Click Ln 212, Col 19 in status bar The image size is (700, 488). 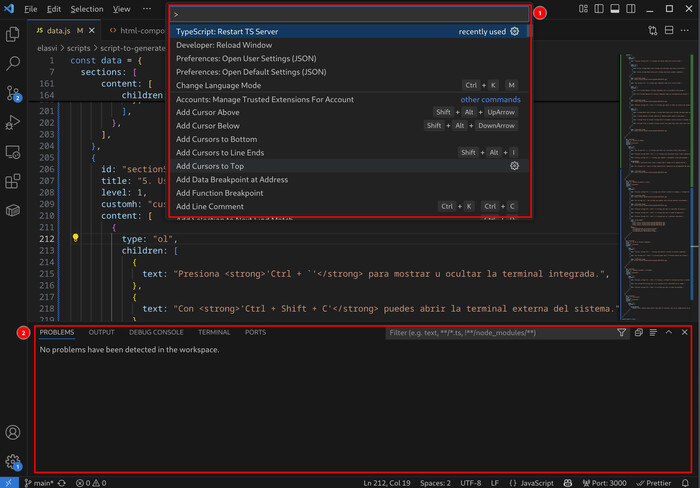(387, 483)
